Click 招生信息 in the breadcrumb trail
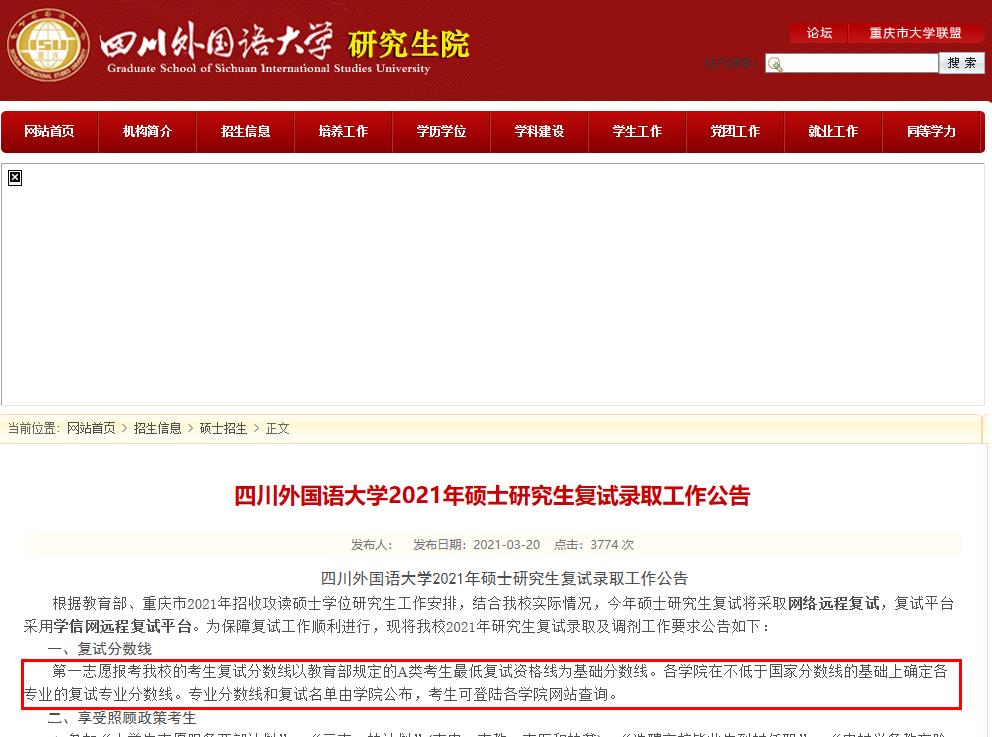This screenshot has height=737, width=992. click(x=157, y=428)
